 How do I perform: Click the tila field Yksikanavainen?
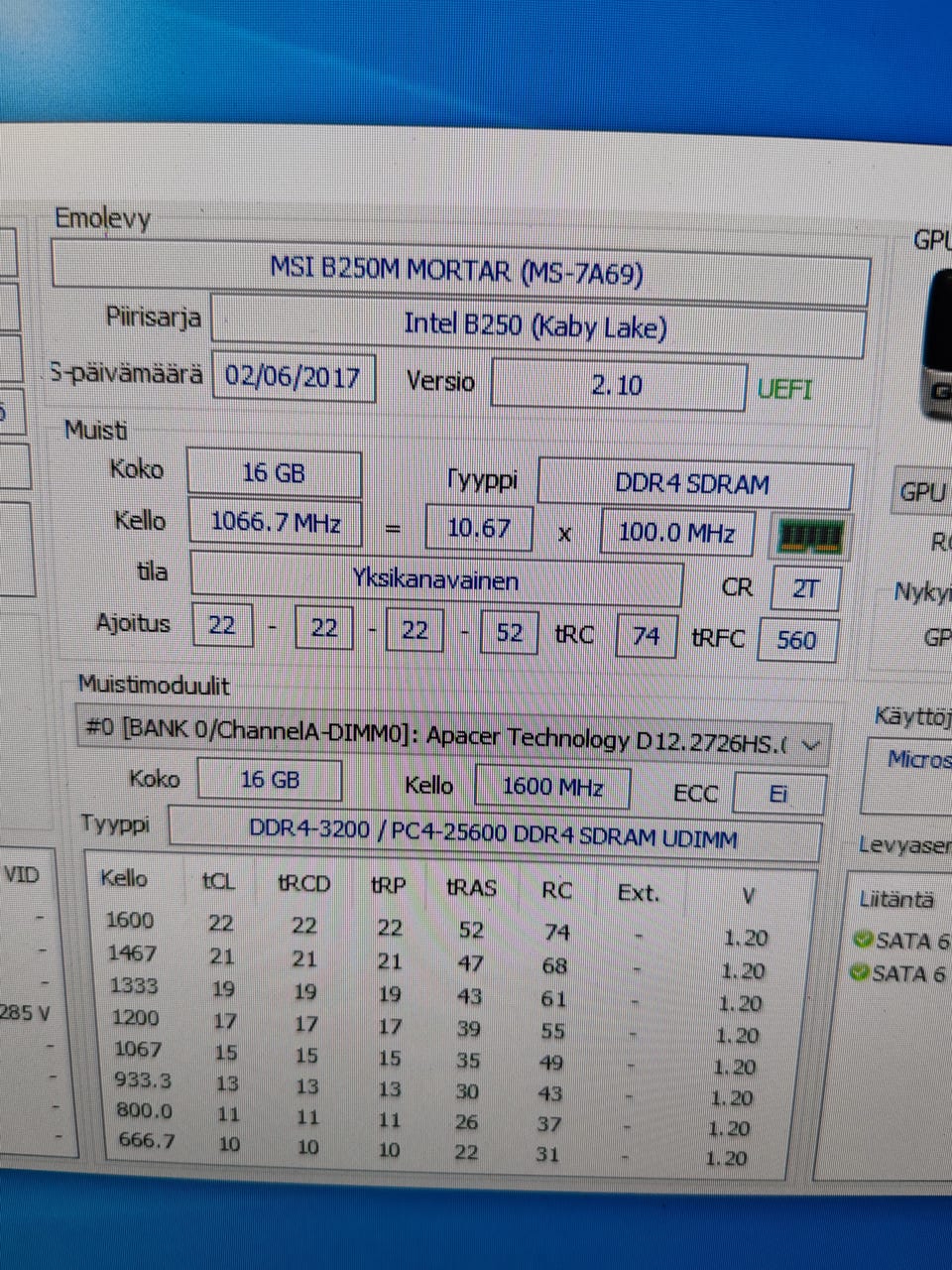click(436, 579)
